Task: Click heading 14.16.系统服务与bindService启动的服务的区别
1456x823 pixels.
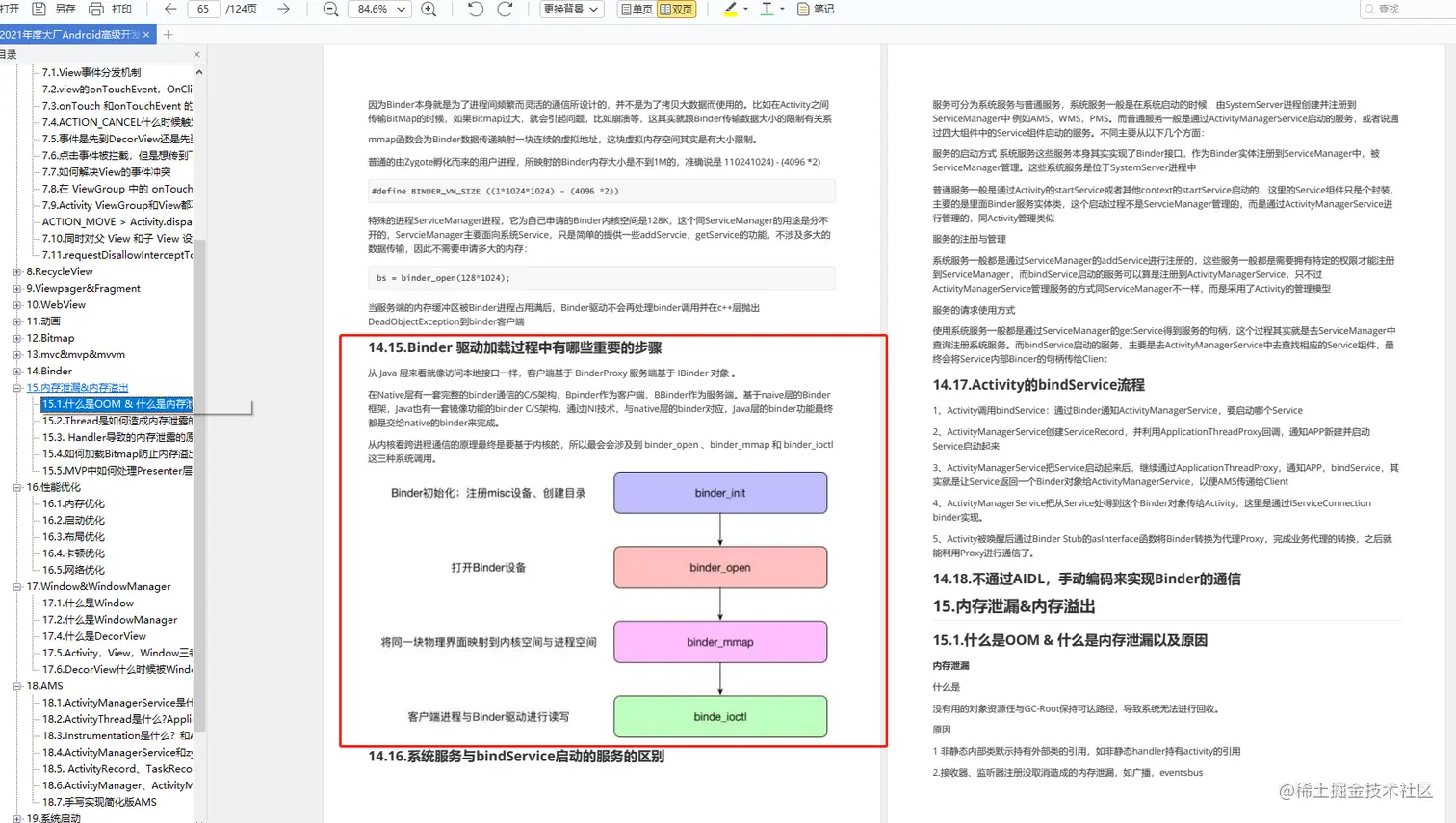Action: click(x=516, y=757)
